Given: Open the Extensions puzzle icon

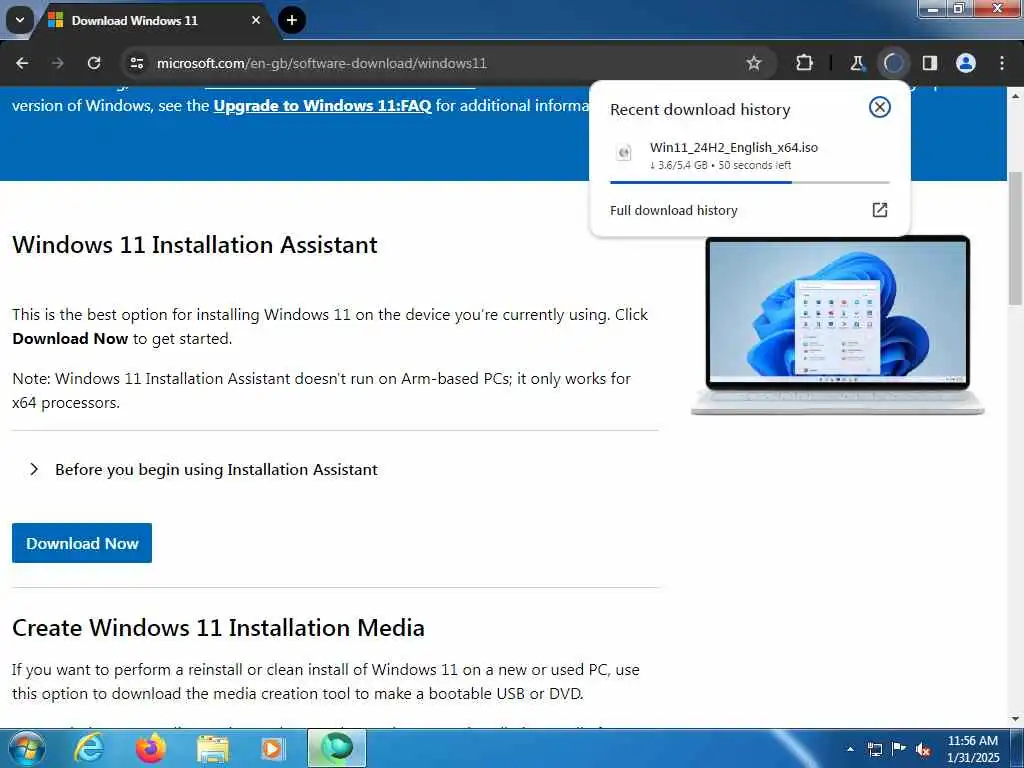Looking at the screenshot, I should [x=805, y=63].
